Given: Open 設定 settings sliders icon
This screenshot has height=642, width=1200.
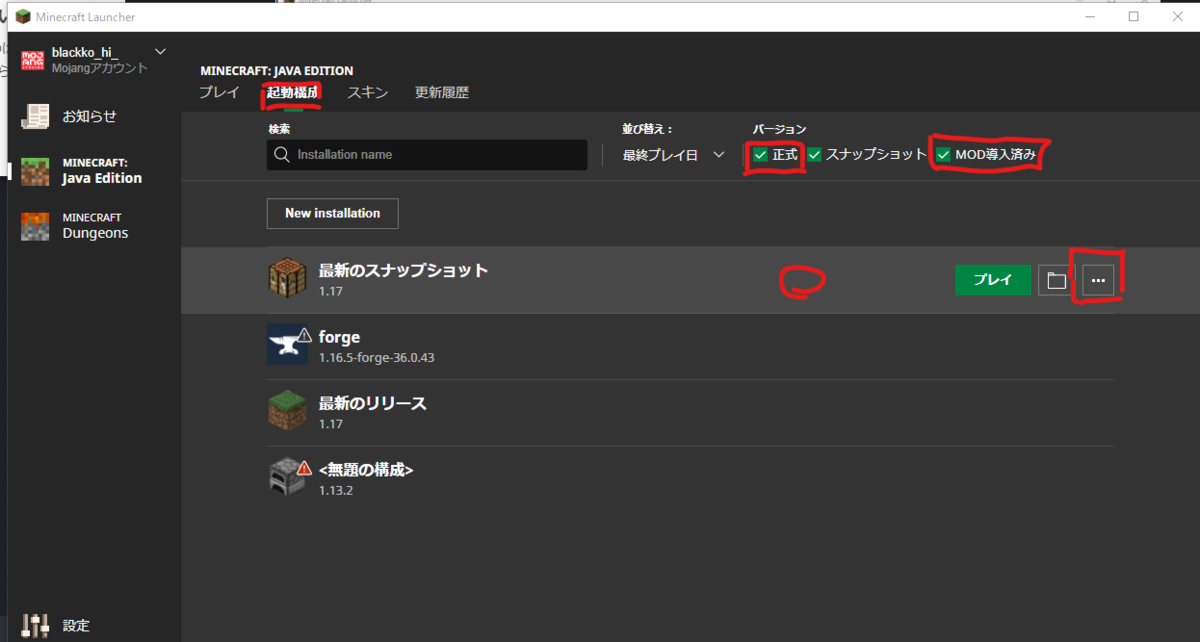Looking at the screenshot, I should [36, 626].
